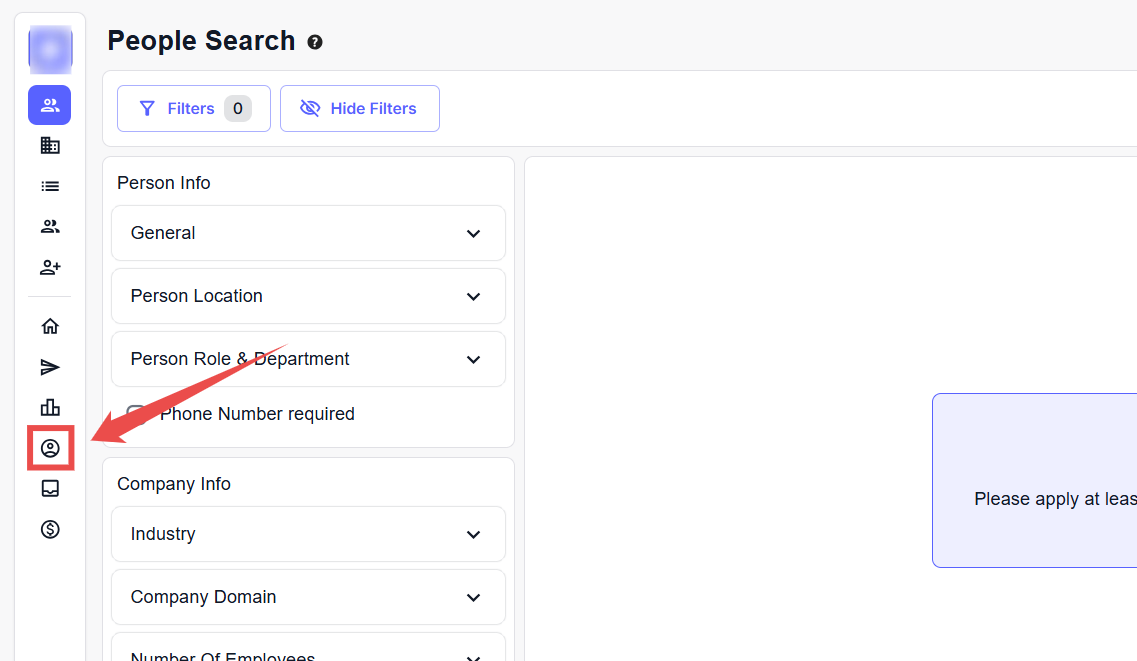Click the account profile circle icon
This screenshot has height=661, width=1137.
tap(50, 448)
